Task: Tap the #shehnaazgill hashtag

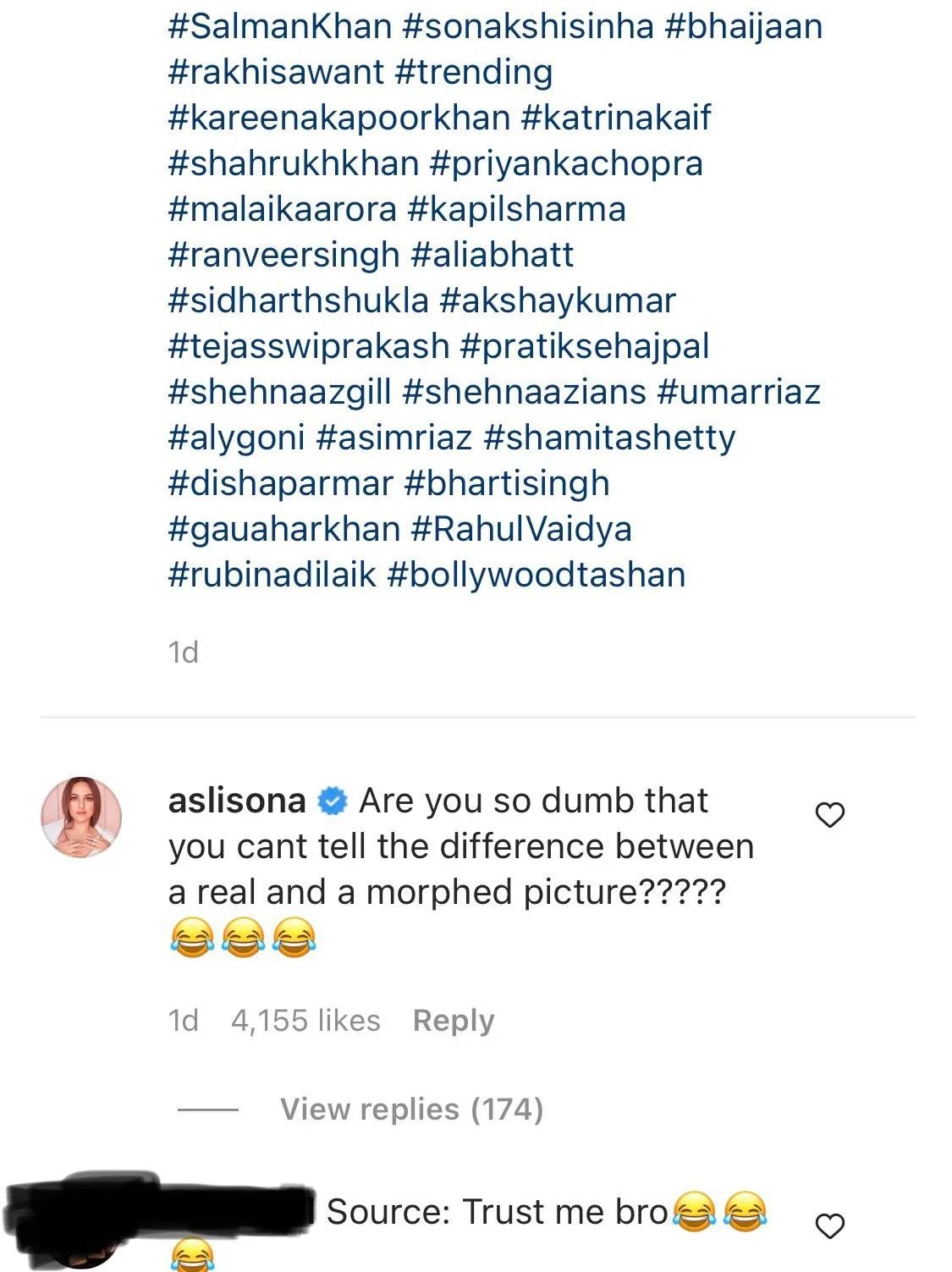Action: (x=280, y=392)
